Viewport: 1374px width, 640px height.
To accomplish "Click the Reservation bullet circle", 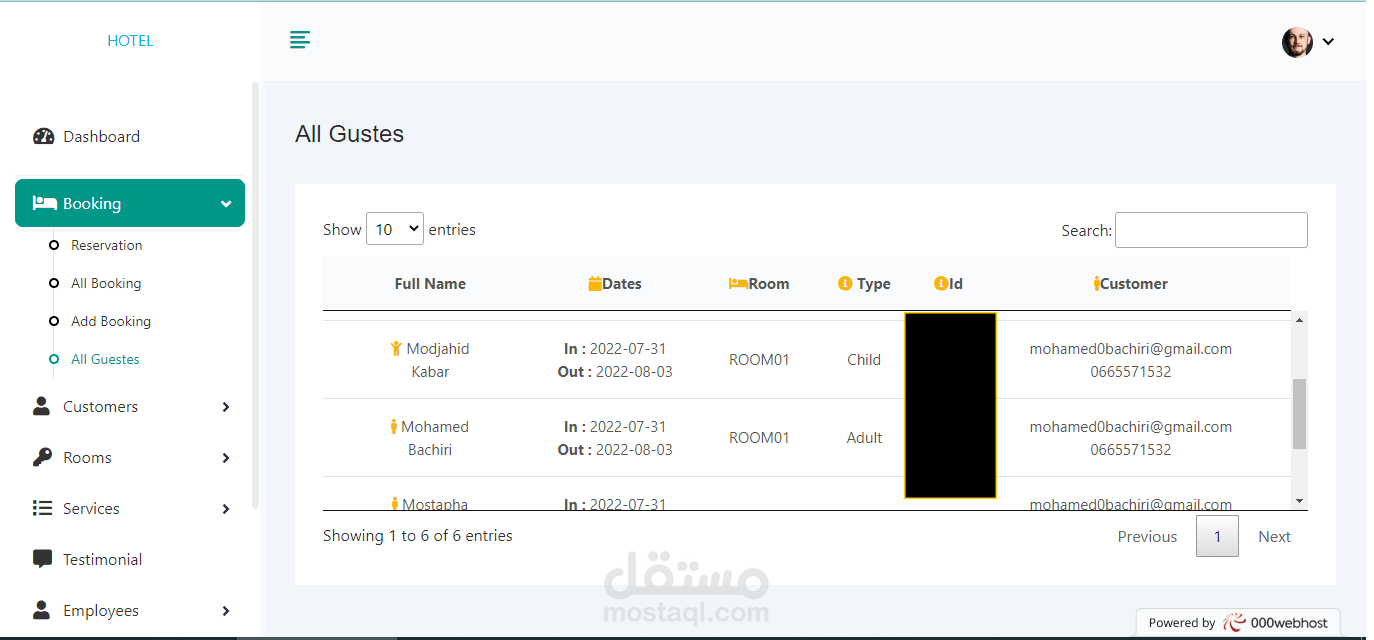I will click(54, 245).
